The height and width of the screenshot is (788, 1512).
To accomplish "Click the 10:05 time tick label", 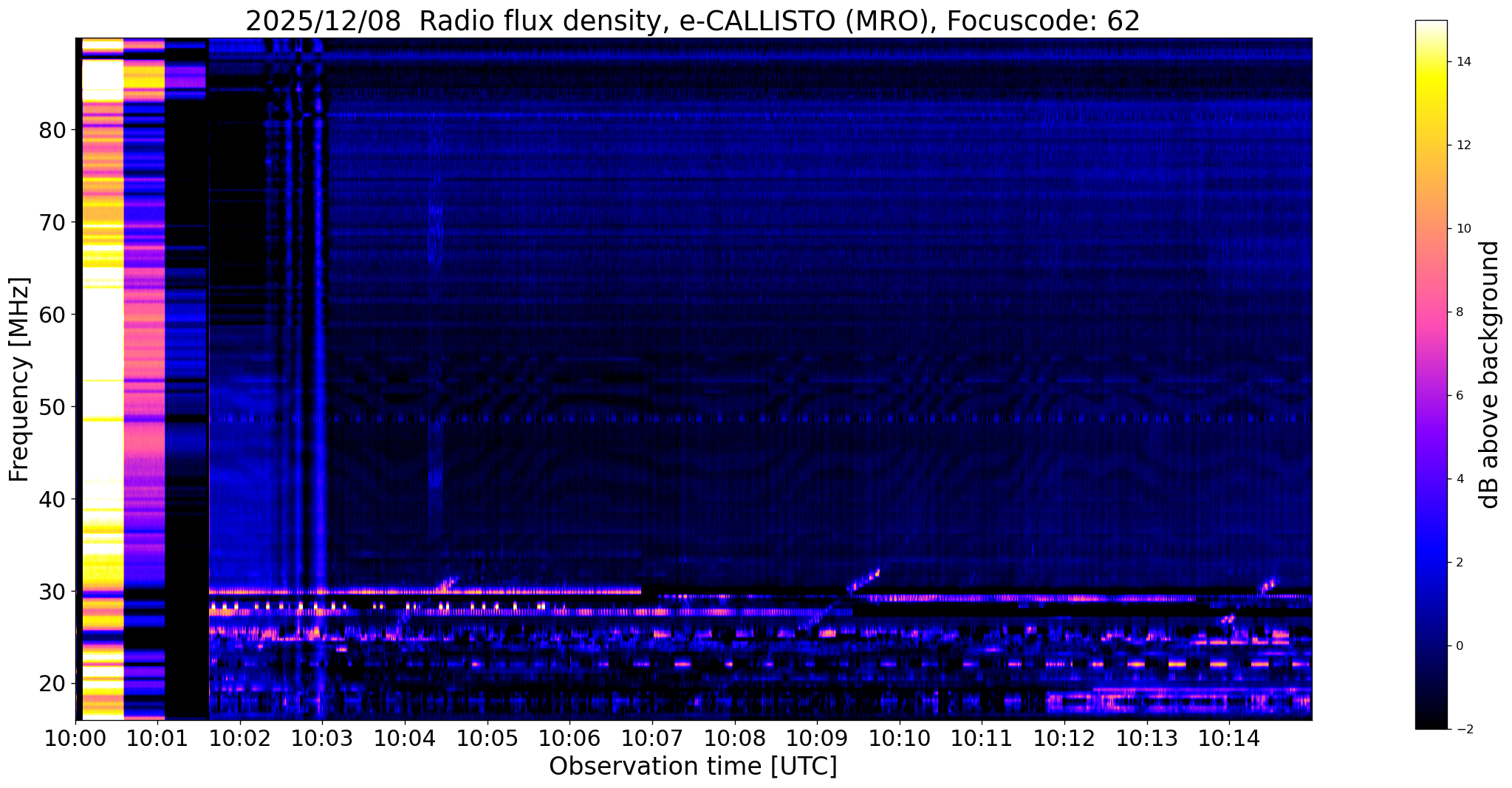I will pos(488,738).
